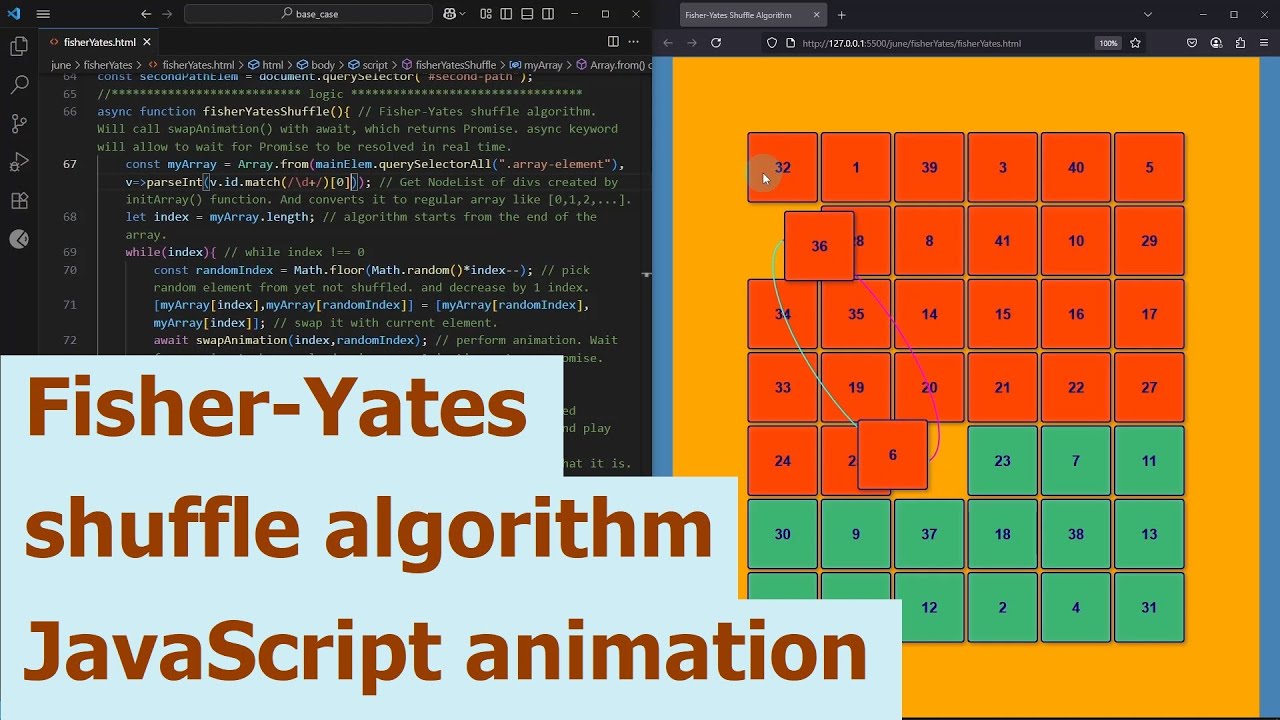
Task: Open Firefox Extensions puzzle icon
Action: pyautogui.click(x=1240, y=43)
